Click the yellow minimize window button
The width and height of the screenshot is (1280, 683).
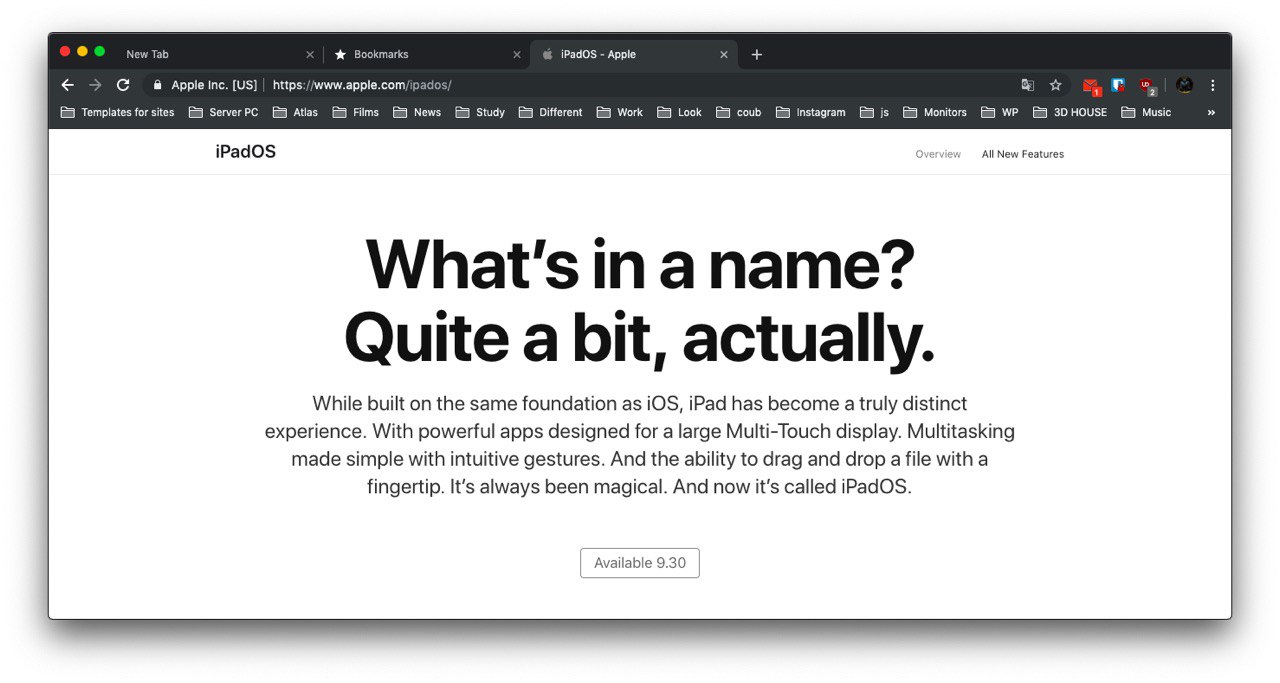click(x=82, y=51)
